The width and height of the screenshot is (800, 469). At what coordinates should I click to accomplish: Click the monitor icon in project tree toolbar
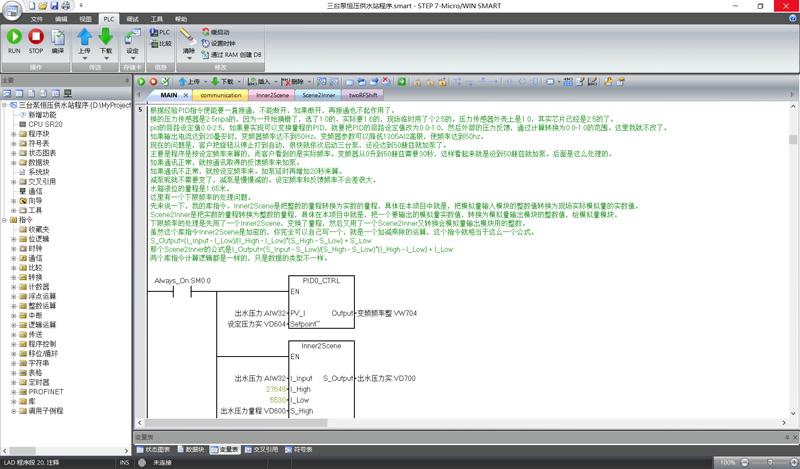pyautogui.click(x=68, y=94)
